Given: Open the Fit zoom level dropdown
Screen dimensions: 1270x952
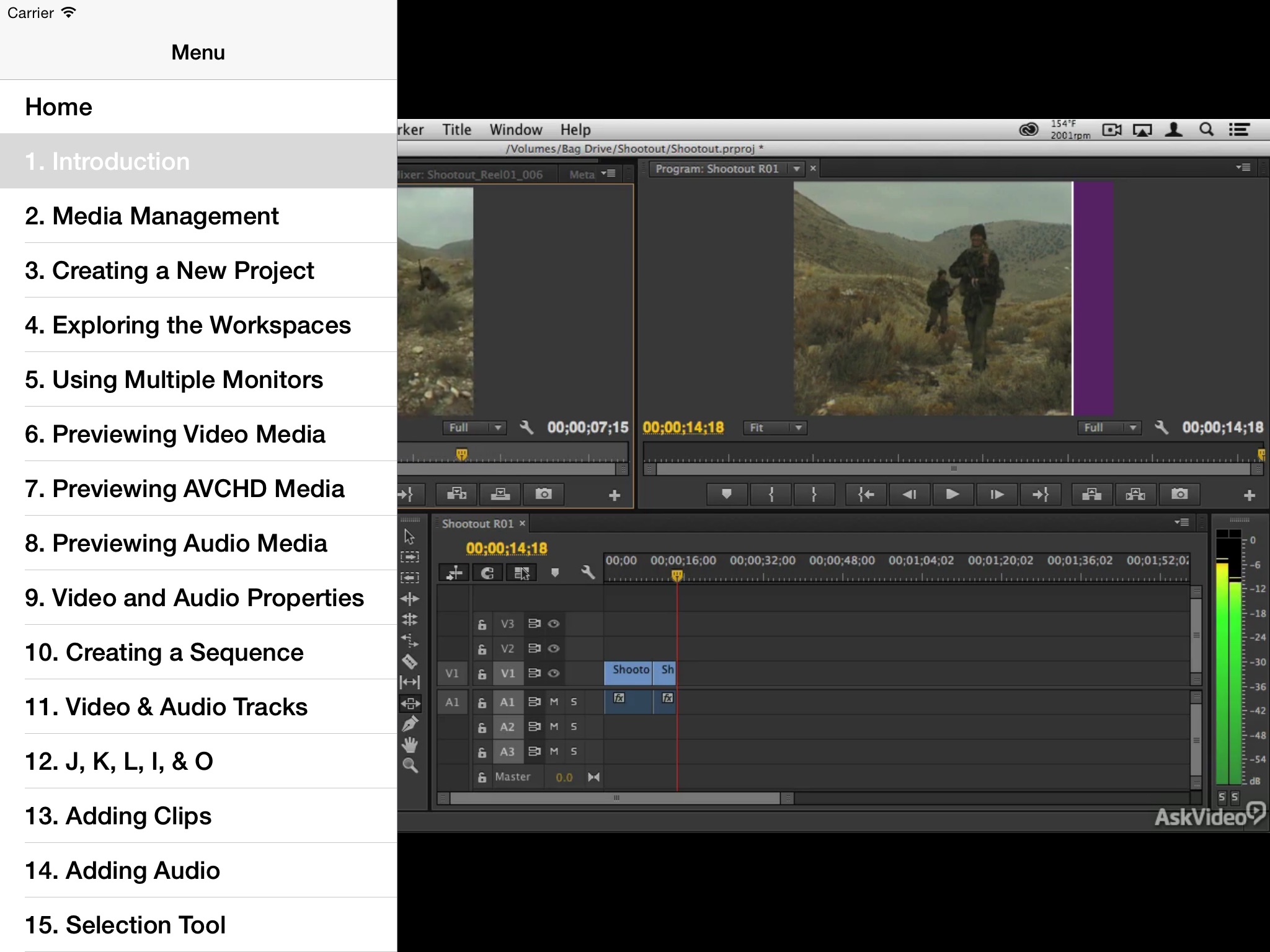Looking at the screenshot, I should tap(775, 428).
